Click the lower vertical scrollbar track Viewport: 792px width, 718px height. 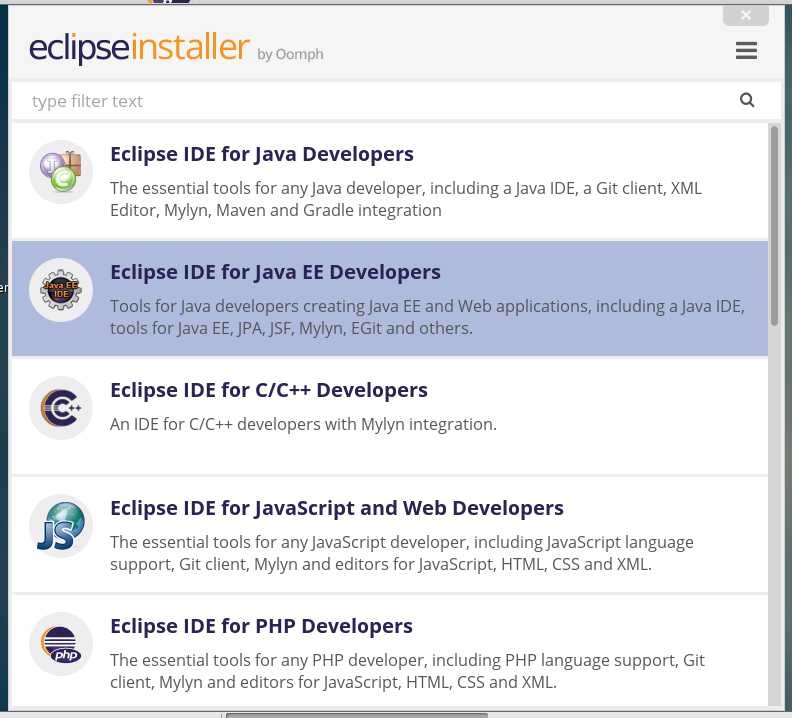774,515
